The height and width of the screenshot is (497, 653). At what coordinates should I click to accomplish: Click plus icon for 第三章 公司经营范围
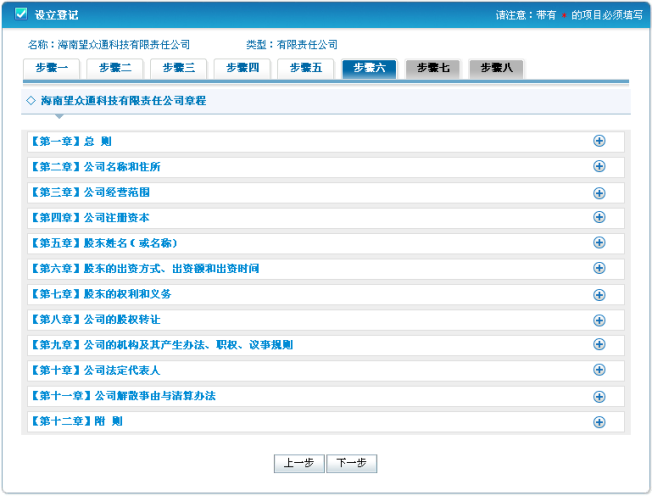click(599, 192)
